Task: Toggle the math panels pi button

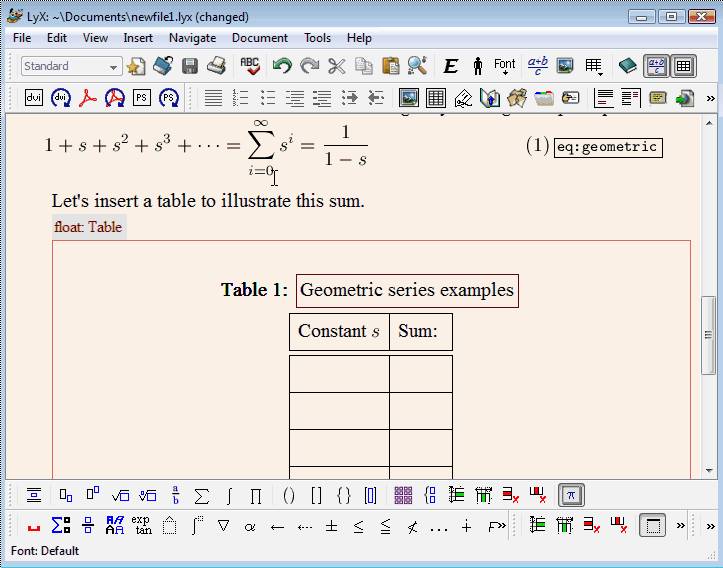Action: tap(571, 495)
